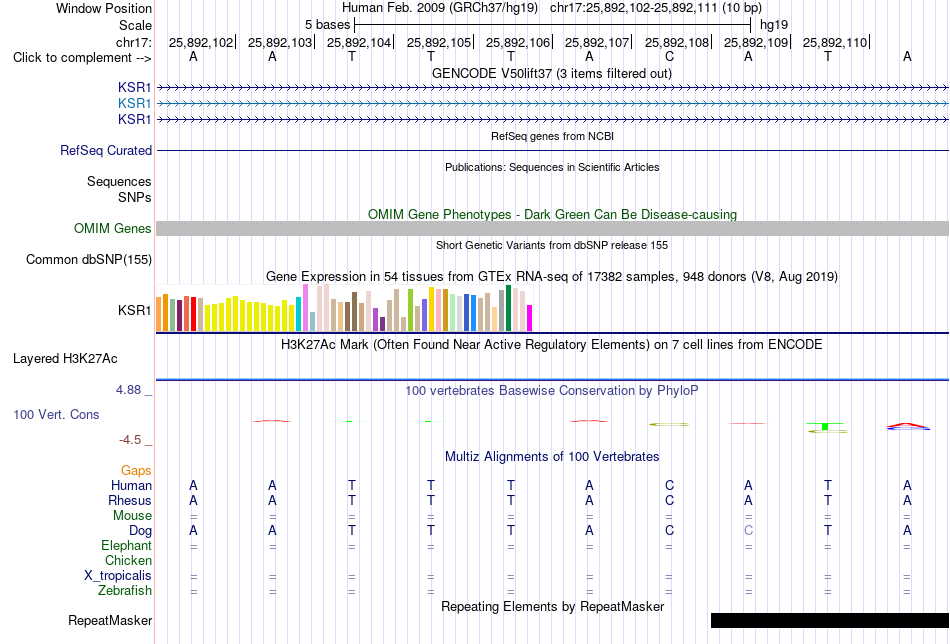
Task: Open "Multiz Alignments of 100 Vertebrates" title
Action: click(x=552, y=457)
